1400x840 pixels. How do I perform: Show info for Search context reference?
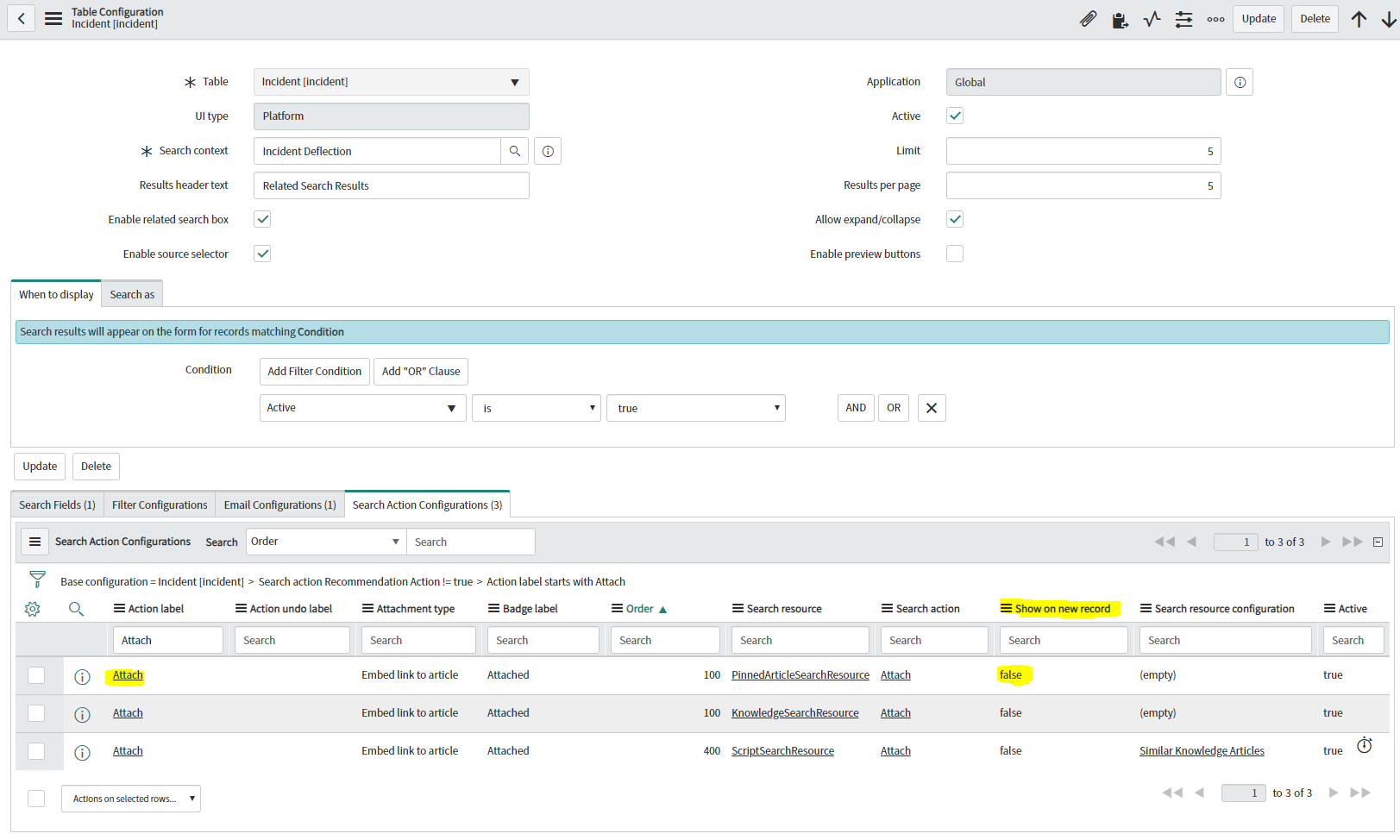point(548,151)
